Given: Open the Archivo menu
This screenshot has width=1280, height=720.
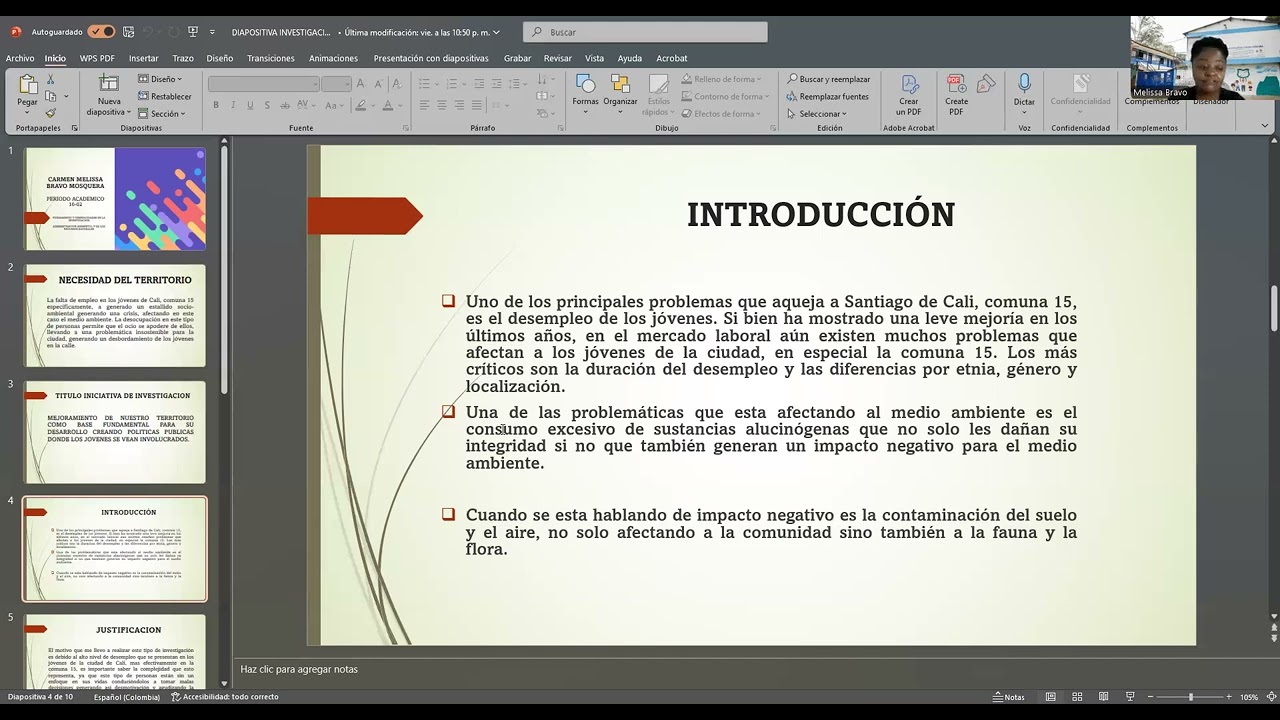Looking at the screenshot, I should tap(20, 58).
